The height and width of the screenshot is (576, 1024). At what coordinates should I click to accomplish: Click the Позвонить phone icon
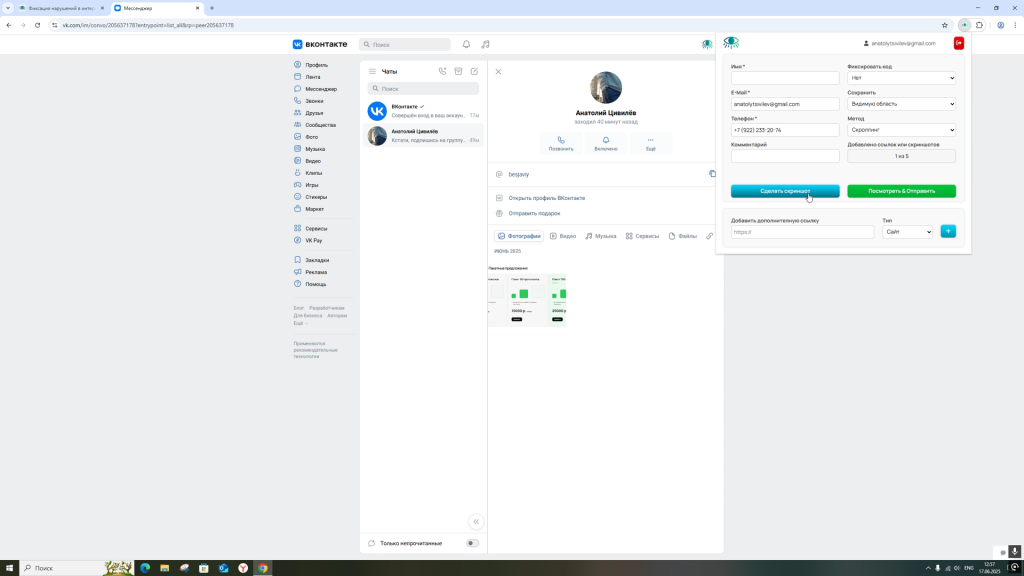pyautogui.click(x=561, y=141)
